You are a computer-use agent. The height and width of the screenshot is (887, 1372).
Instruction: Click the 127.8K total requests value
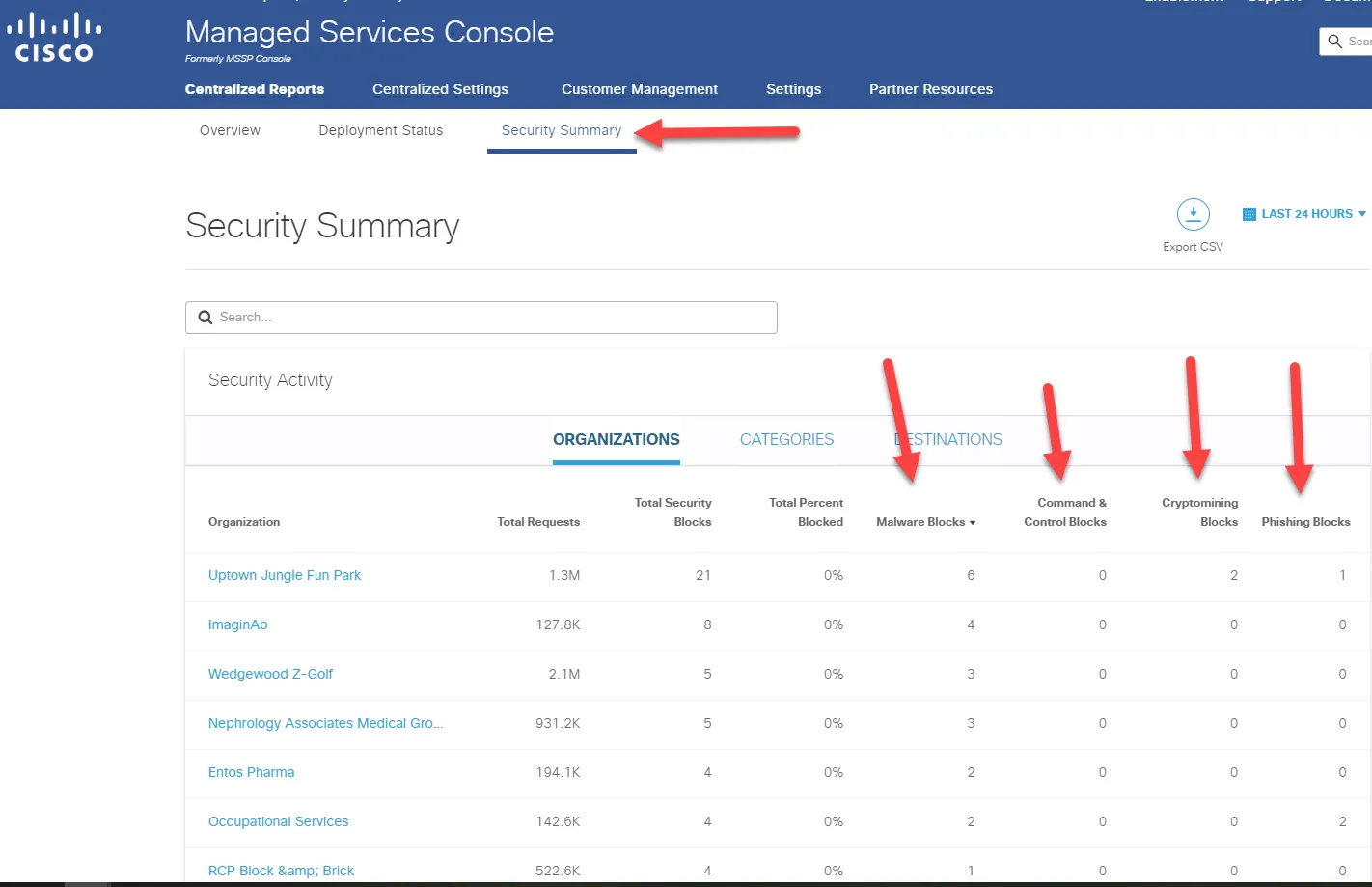558,624
